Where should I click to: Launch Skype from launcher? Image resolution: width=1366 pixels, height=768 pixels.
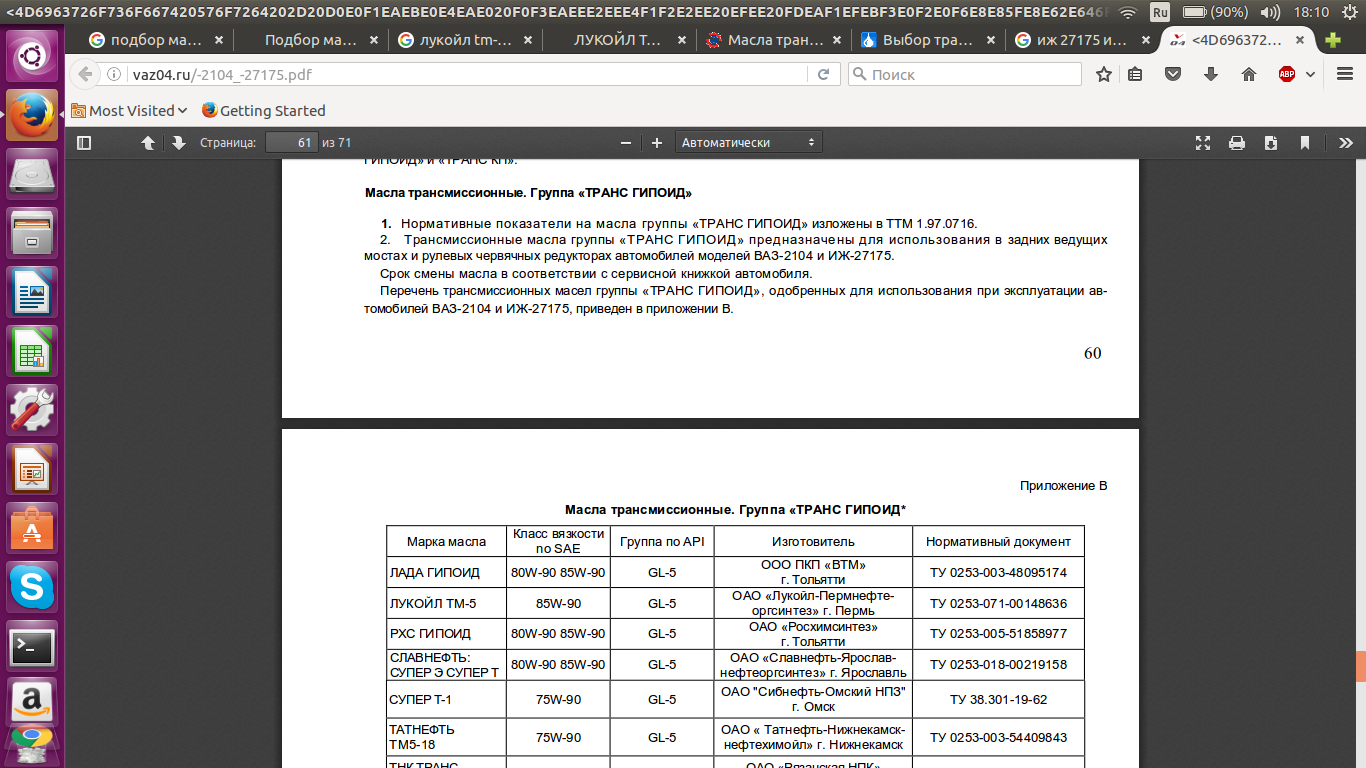[32, 587]
